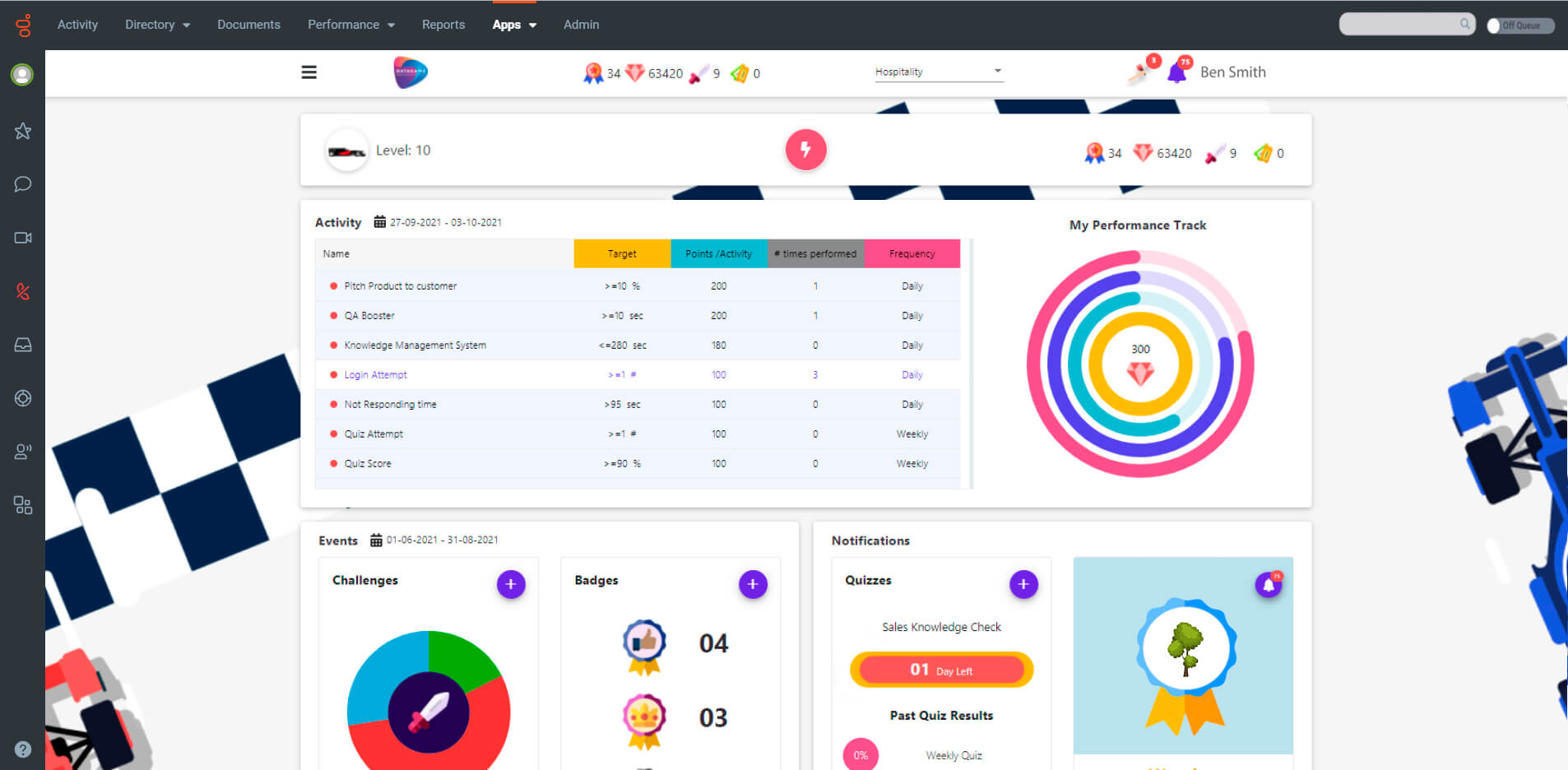1568x770 pixels.
Task: Click the plus button on Quizzes card
Action: [x=1023, y=584]
